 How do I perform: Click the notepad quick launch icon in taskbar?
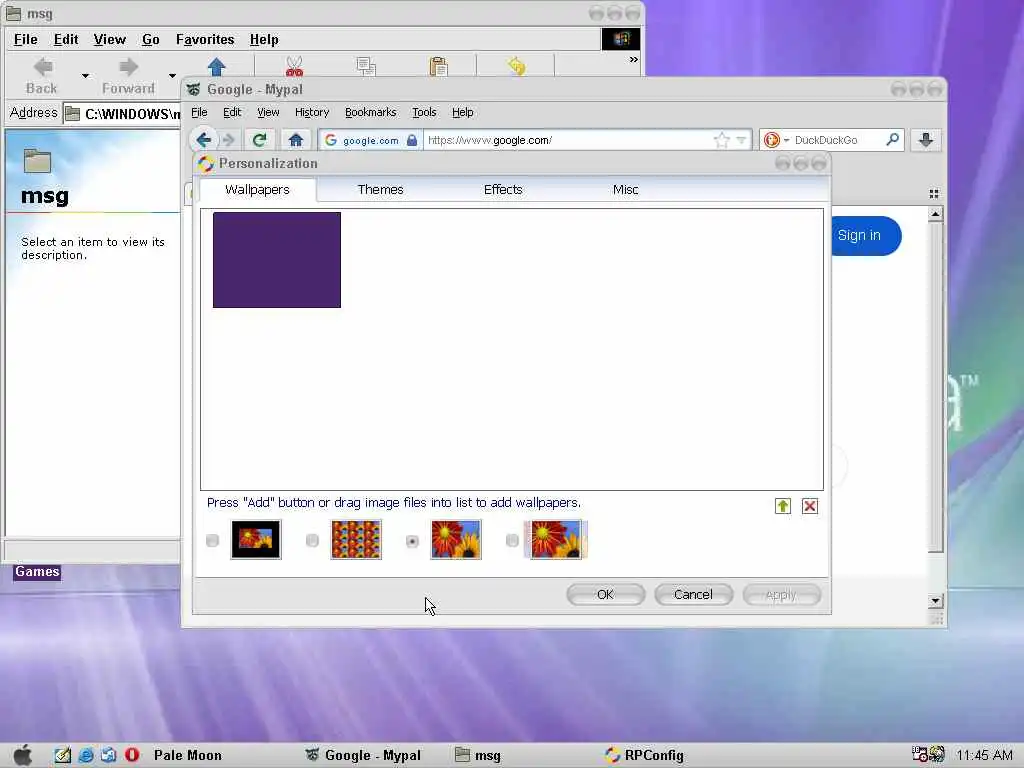click(x=63, y=755)
